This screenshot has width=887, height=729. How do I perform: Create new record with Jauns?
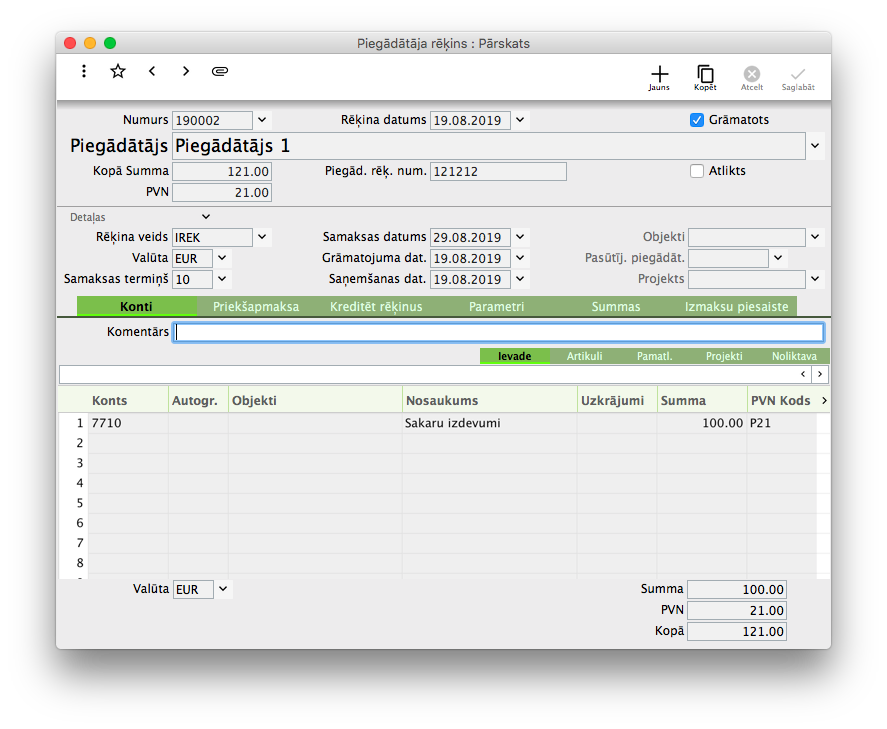point(659,76)
